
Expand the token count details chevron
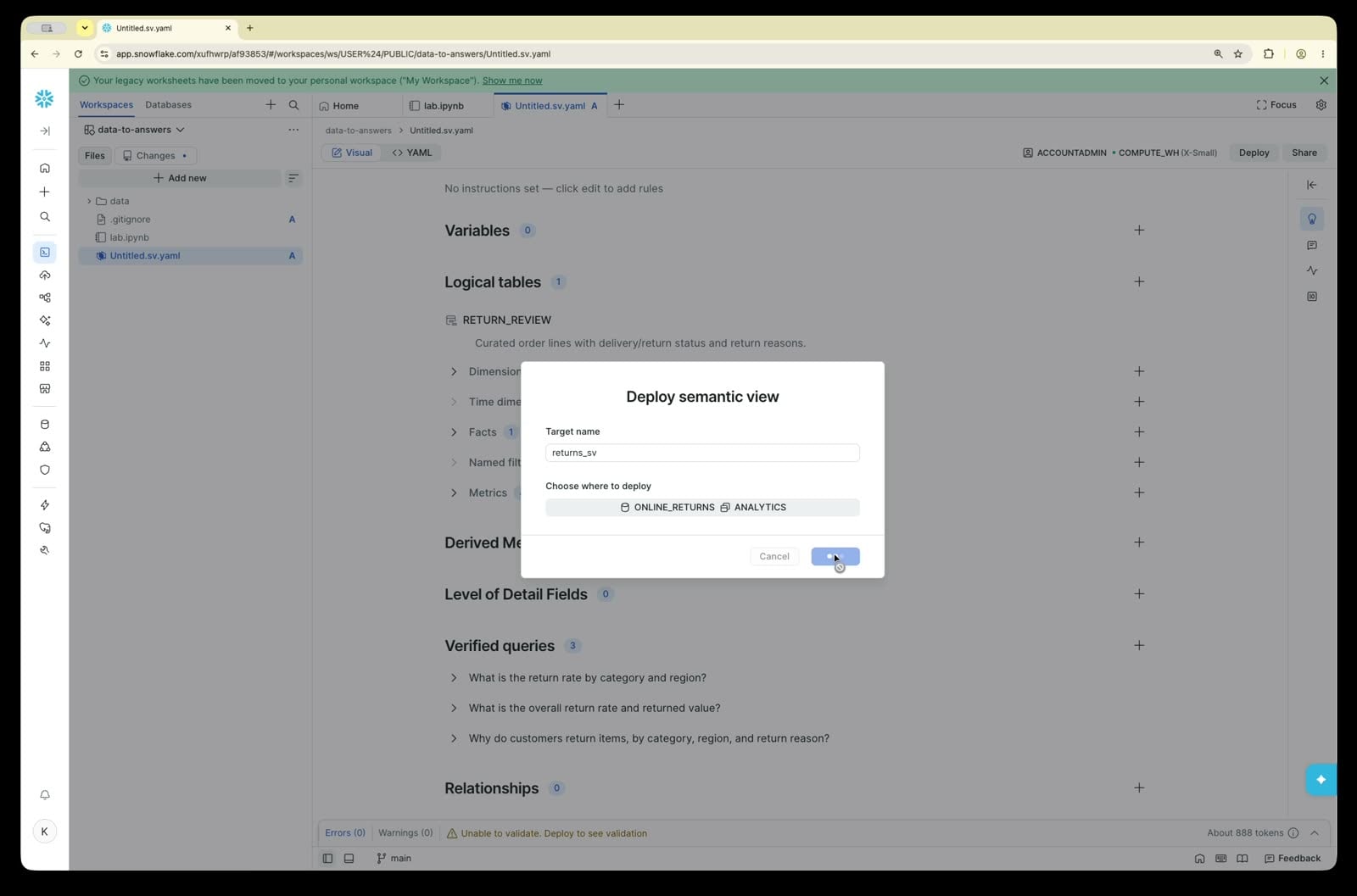coord(1315,833)
